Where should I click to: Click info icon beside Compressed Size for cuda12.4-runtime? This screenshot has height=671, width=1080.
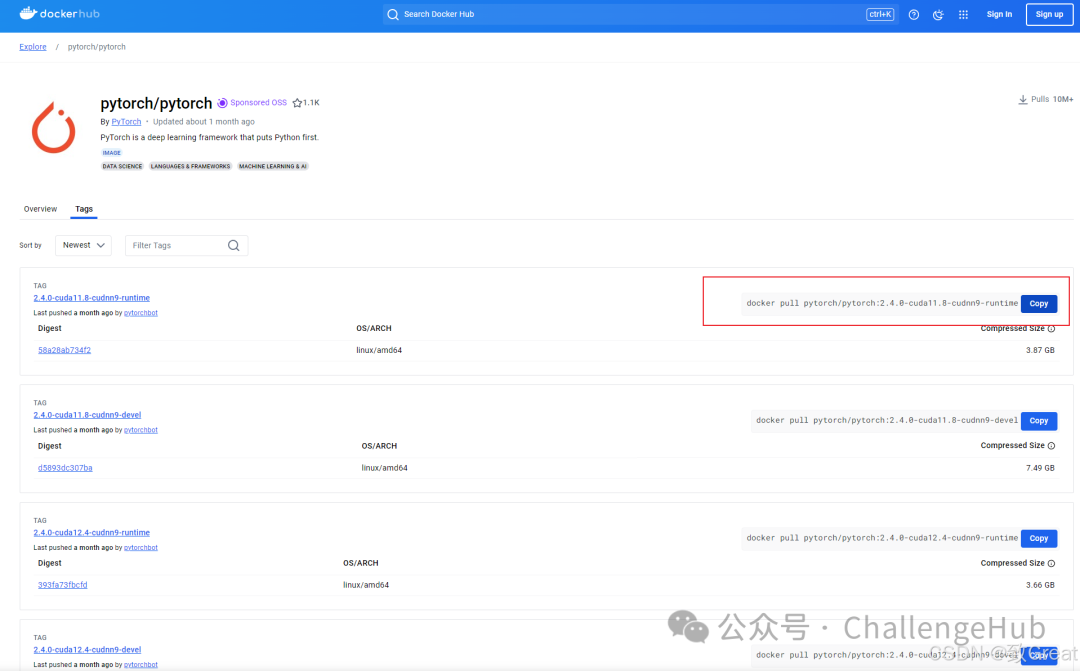1051,564
